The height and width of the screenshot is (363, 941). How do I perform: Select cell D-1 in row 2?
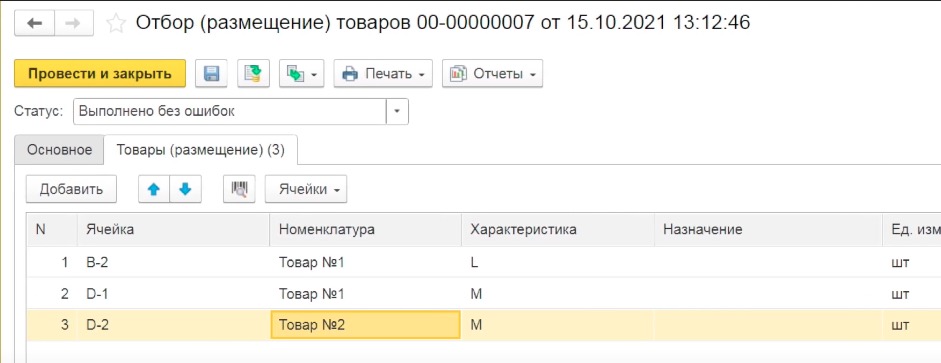coord(173,294)
